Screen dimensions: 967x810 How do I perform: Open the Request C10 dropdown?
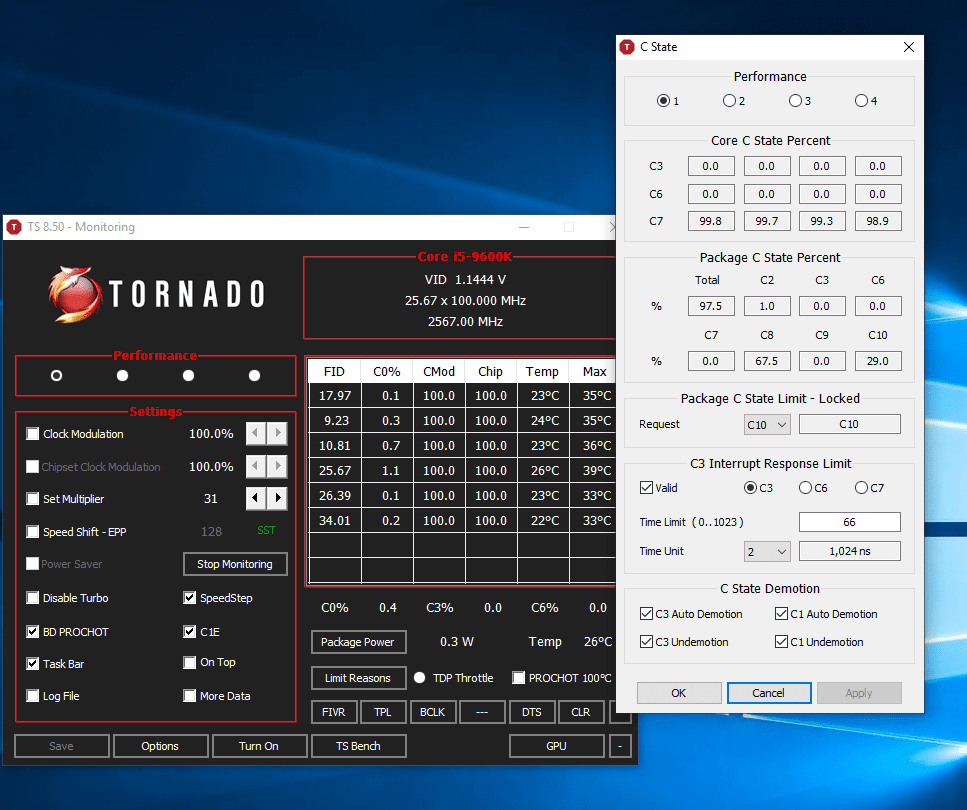pyautogui.click(x=767, y=424)
